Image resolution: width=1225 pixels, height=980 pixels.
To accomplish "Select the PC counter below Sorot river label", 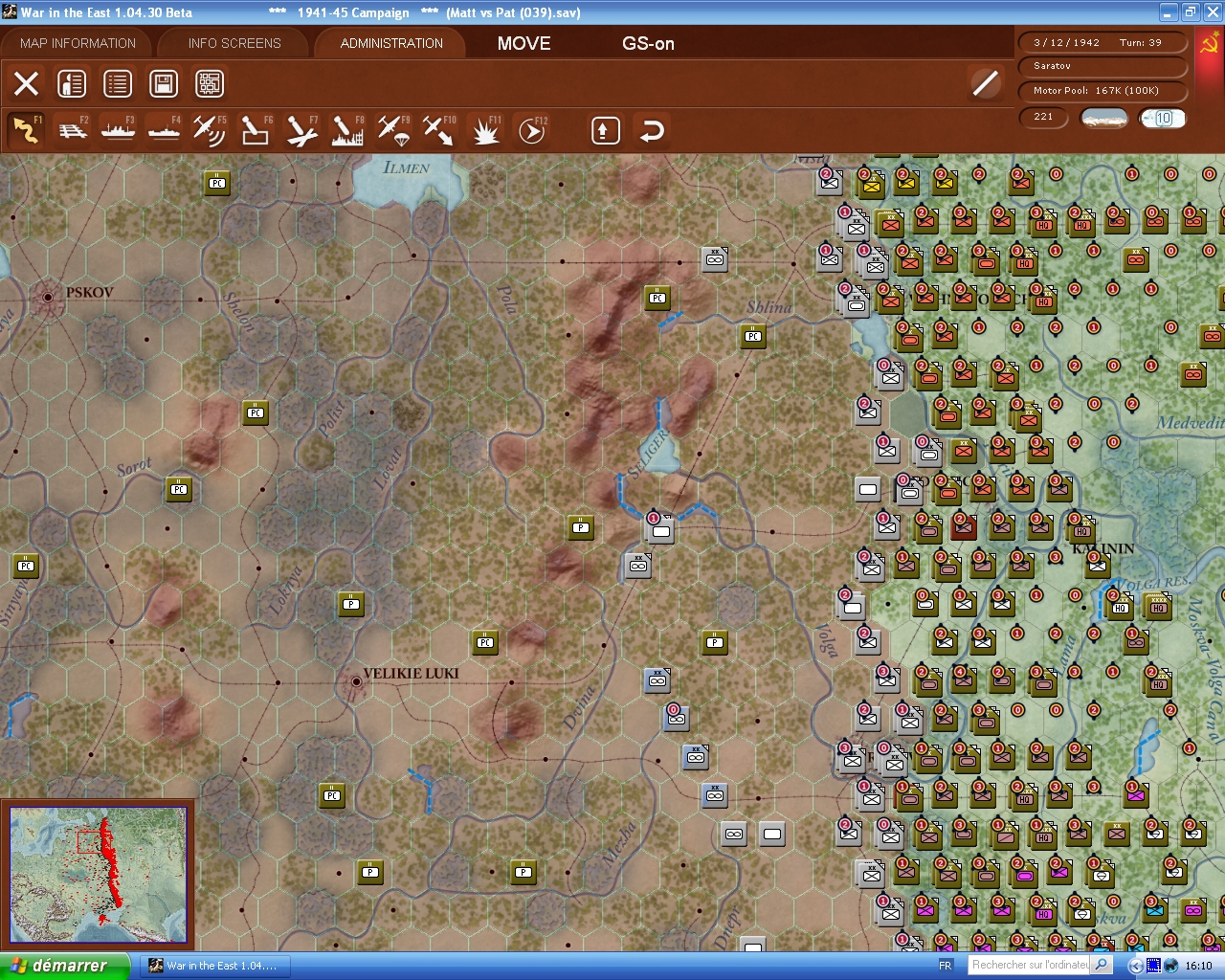I will pyautogui.click(x=179, y=489).
